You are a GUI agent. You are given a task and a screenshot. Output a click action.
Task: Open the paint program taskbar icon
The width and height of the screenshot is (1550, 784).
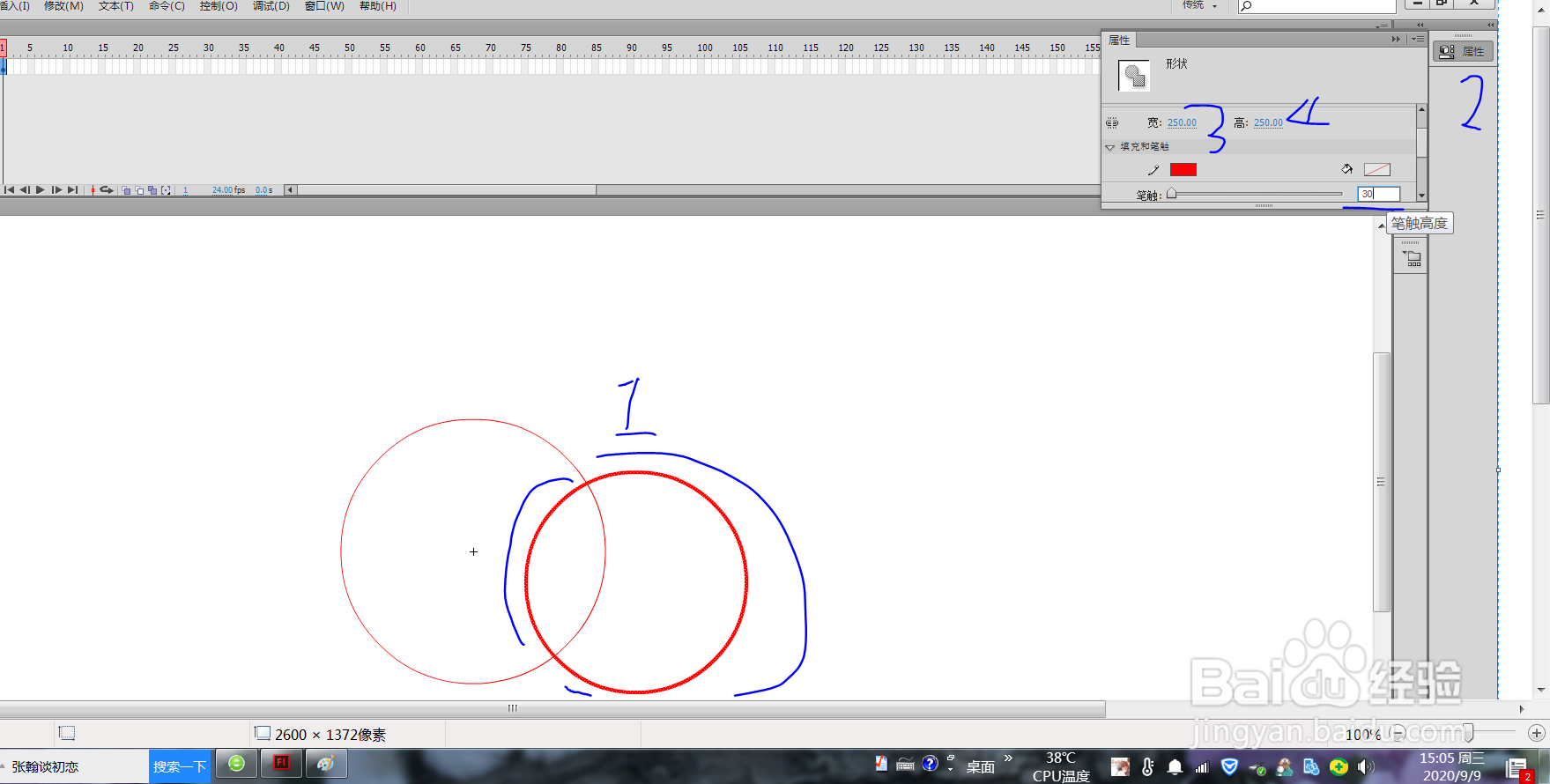326,764
